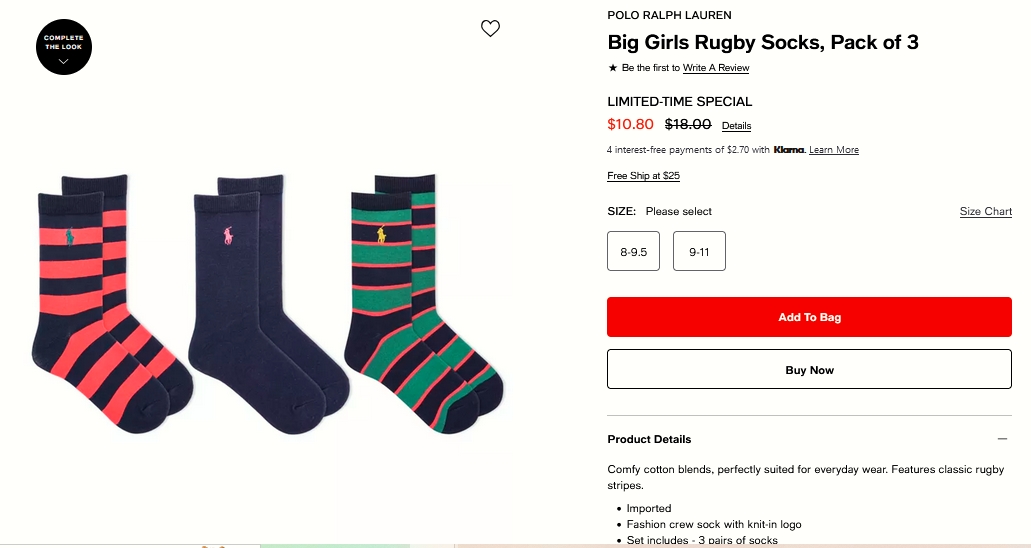Open the Complete The Look badge
This screenshot has width=1031, height=548.
(64, 47)
